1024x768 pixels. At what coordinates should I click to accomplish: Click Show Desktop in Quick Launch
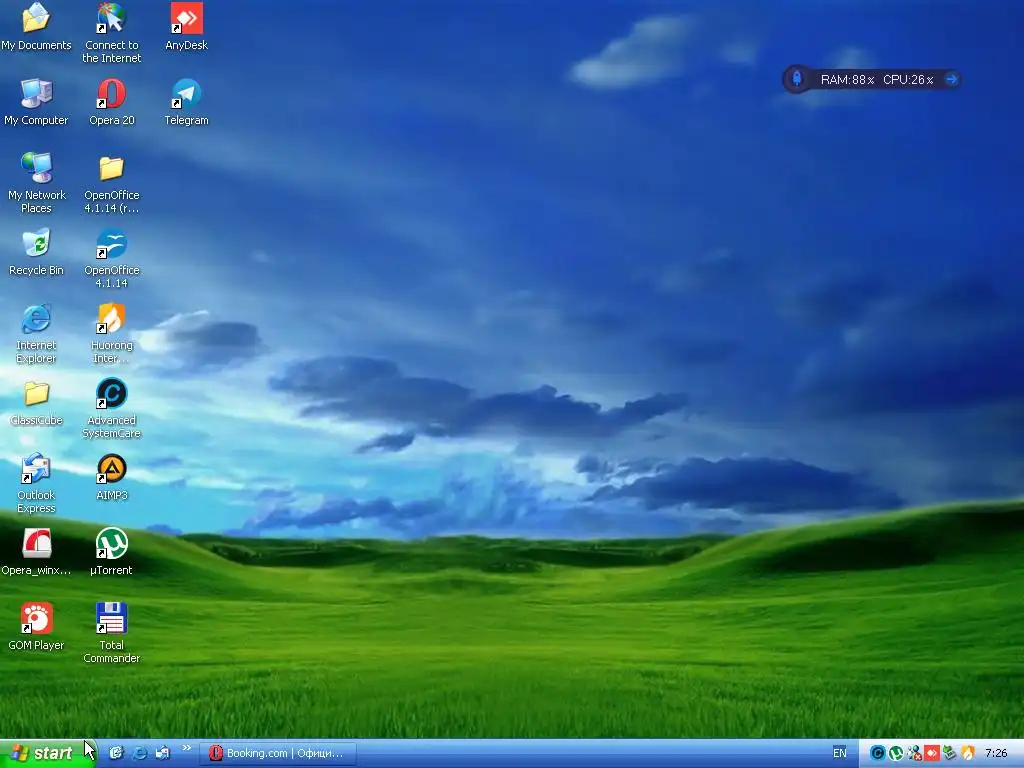pyautogui.click(x=116, y=753)
